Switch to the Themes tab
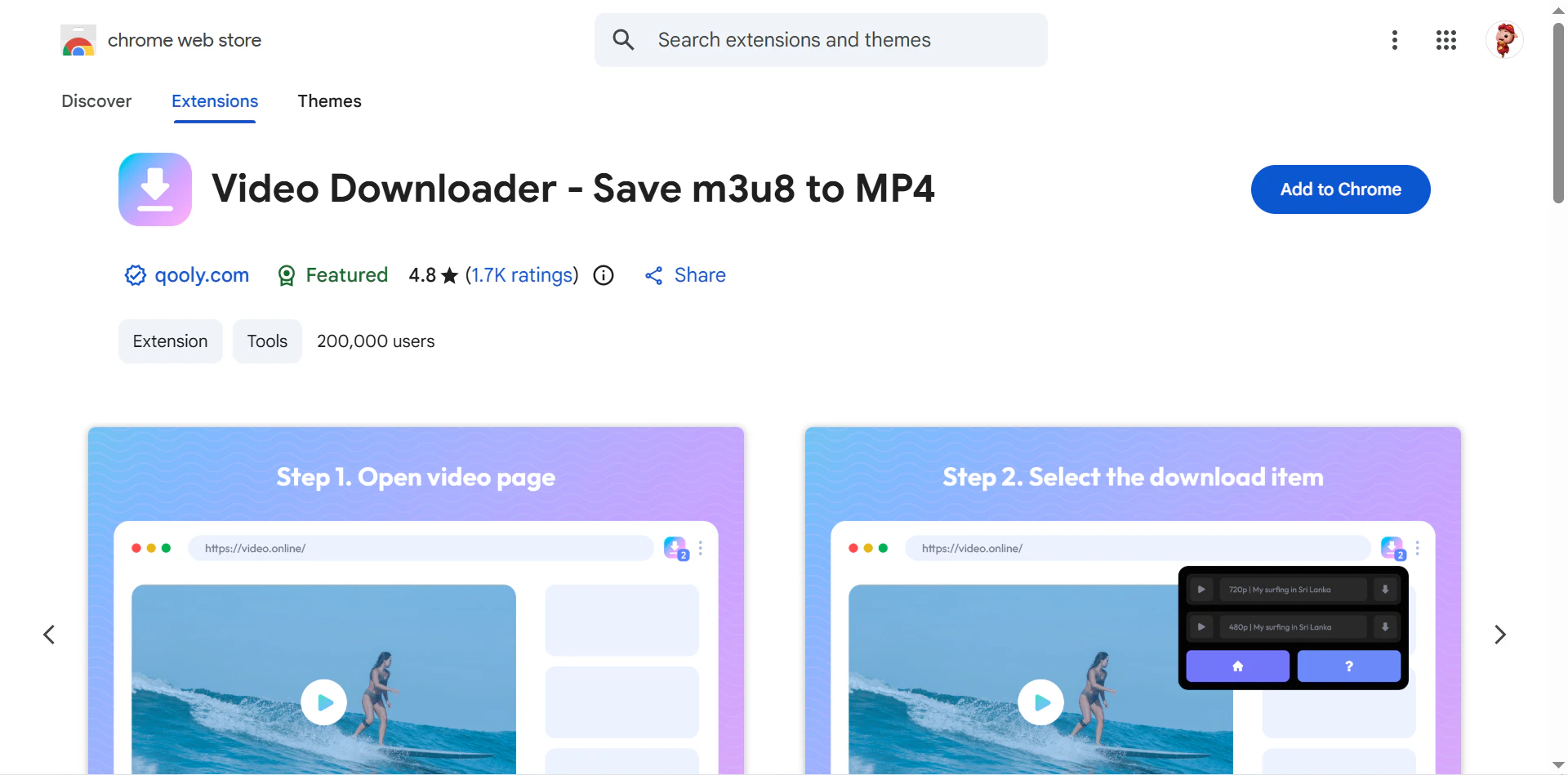 (x=329, y=101)
